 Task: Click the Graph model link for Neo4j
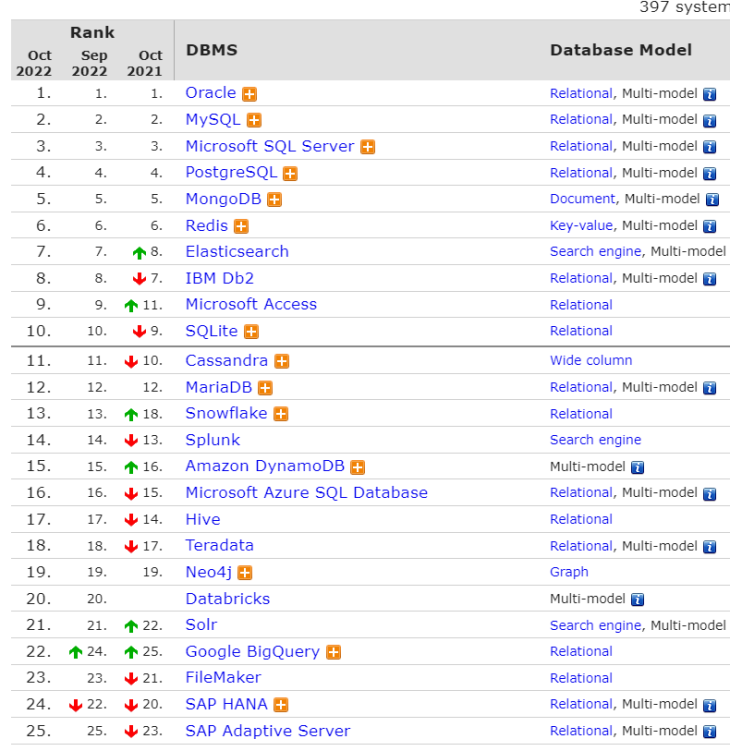coord(569,572)
